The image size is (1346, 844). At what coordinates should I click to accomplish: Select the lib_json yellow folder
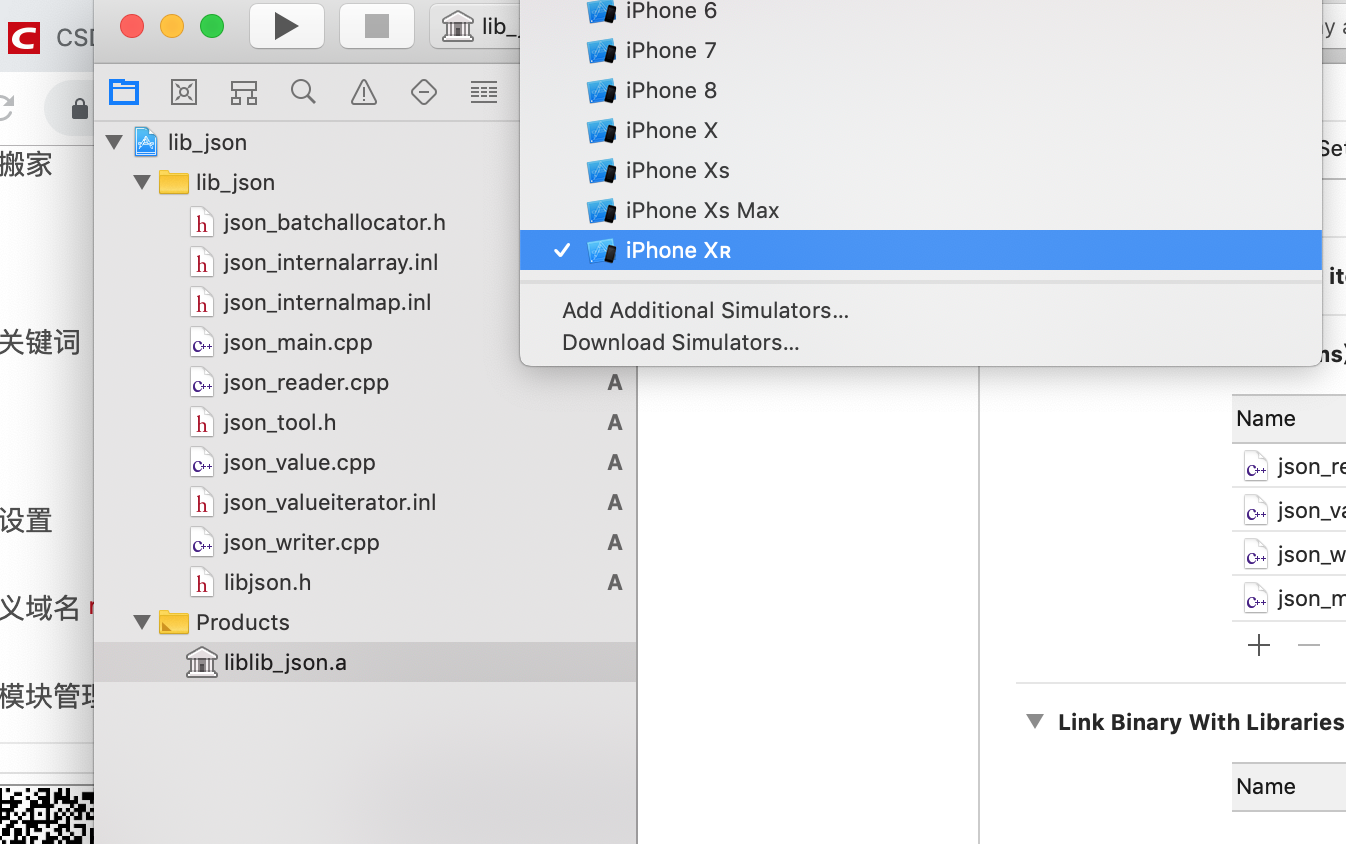tap(174, 182)
